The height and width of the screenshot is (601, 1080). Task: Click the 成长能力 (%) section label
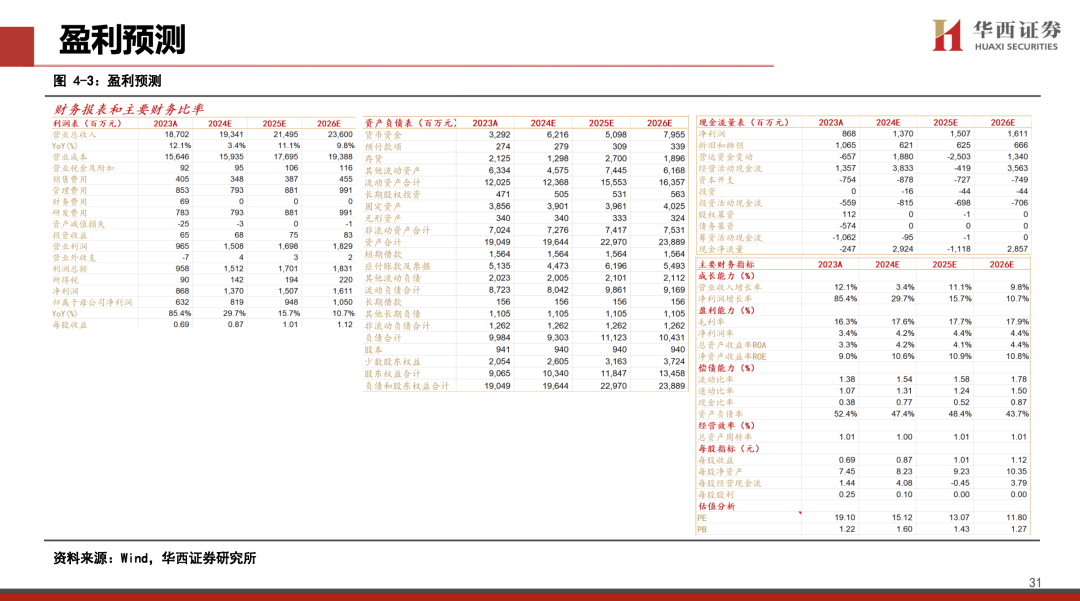pos(725,275)
